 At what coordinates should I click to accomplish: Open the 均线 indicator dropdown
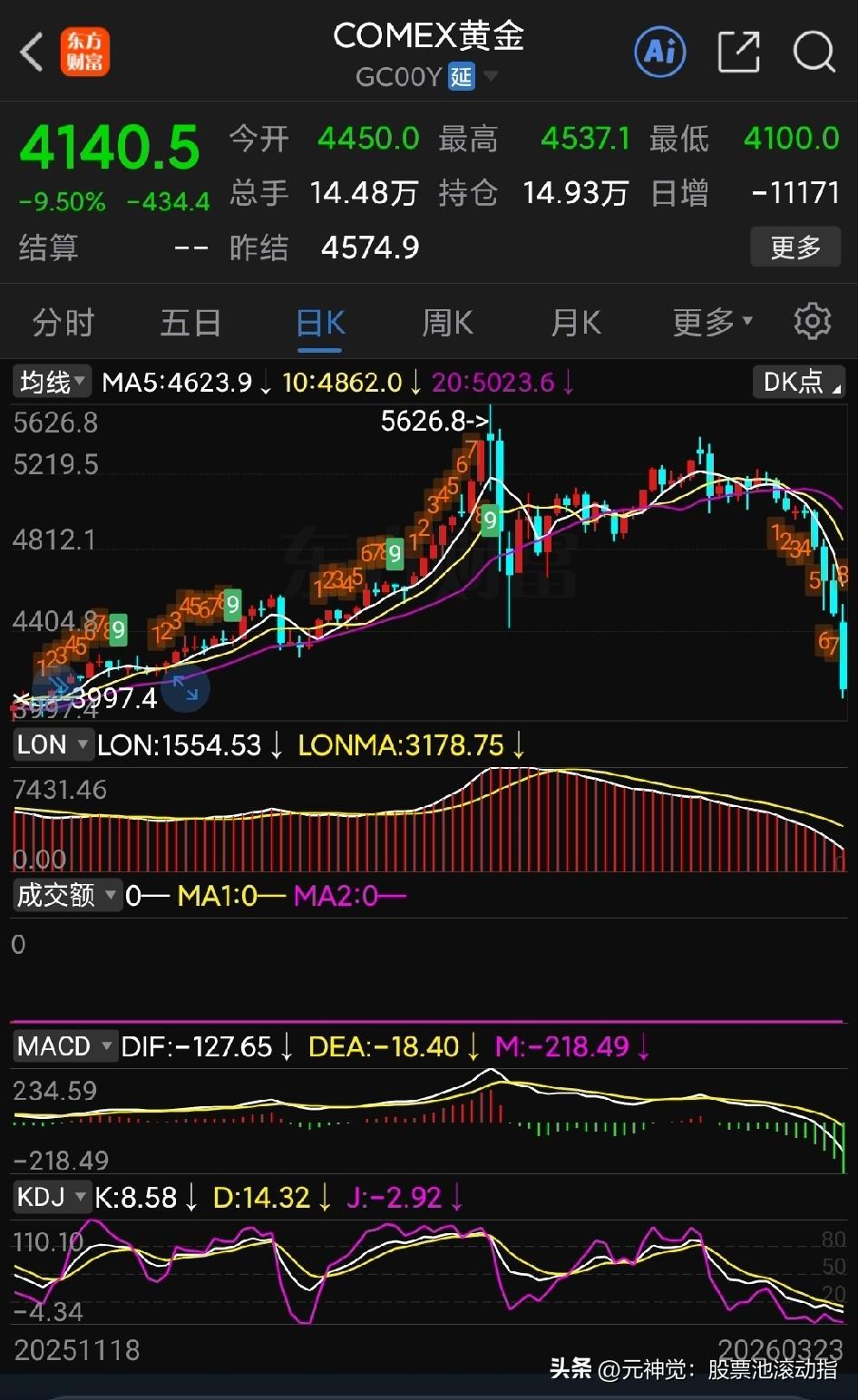pyautogui.click(x=53, y=382)
